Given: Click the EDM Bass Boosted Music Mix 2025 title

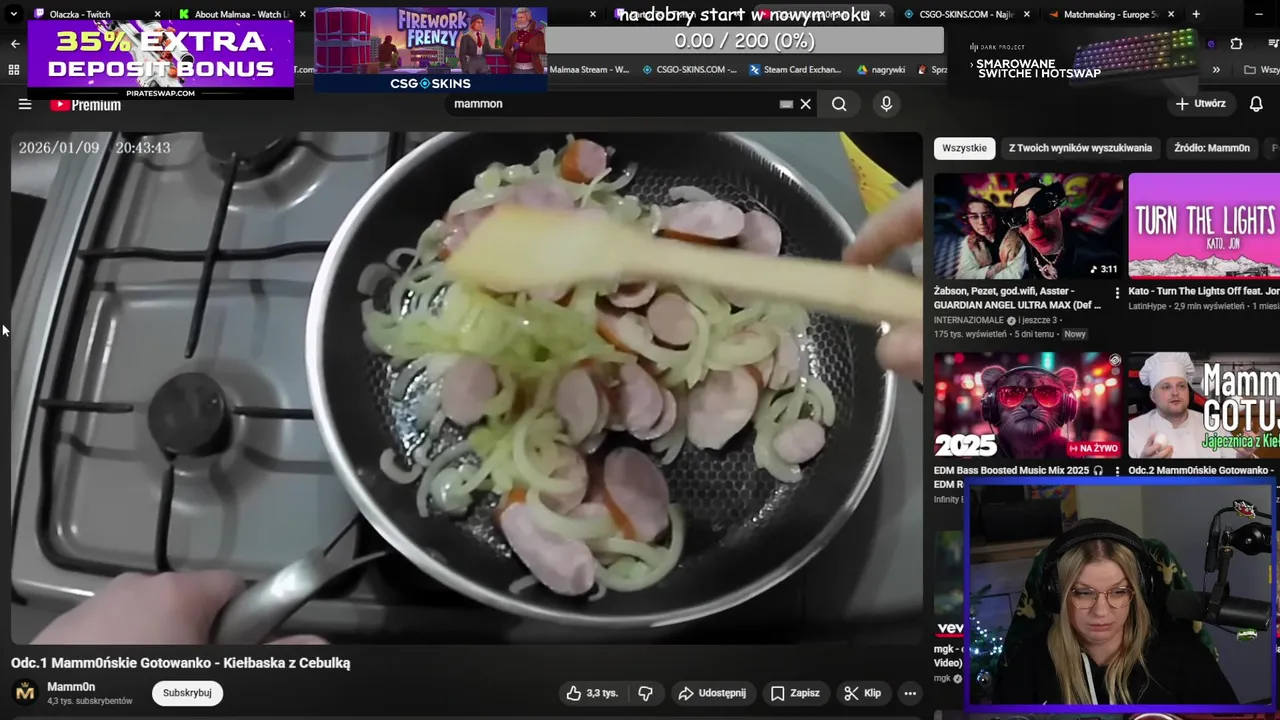Looking at the screenshot, I should coord(1018,470).
